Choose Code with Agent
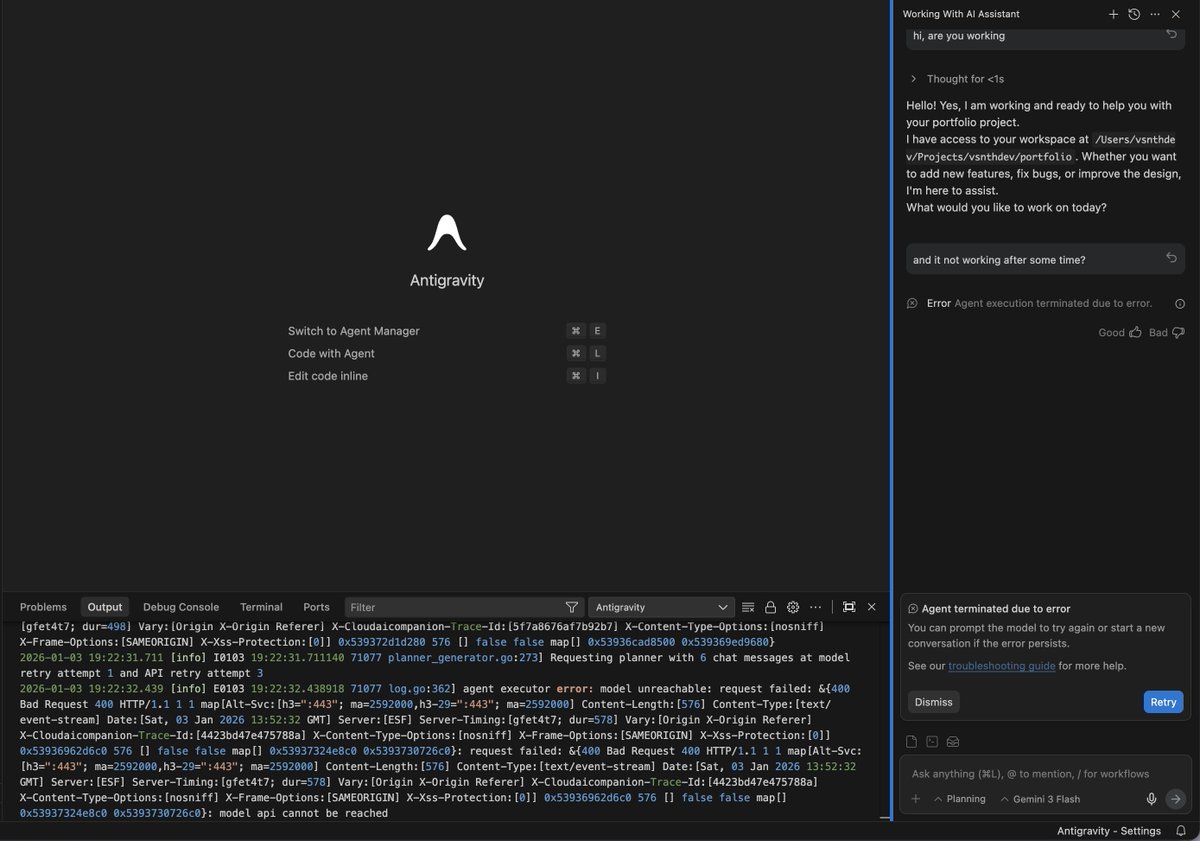The height and width of the screenshot is (841, 1200). pyautogui.click(x=446, y=353)
